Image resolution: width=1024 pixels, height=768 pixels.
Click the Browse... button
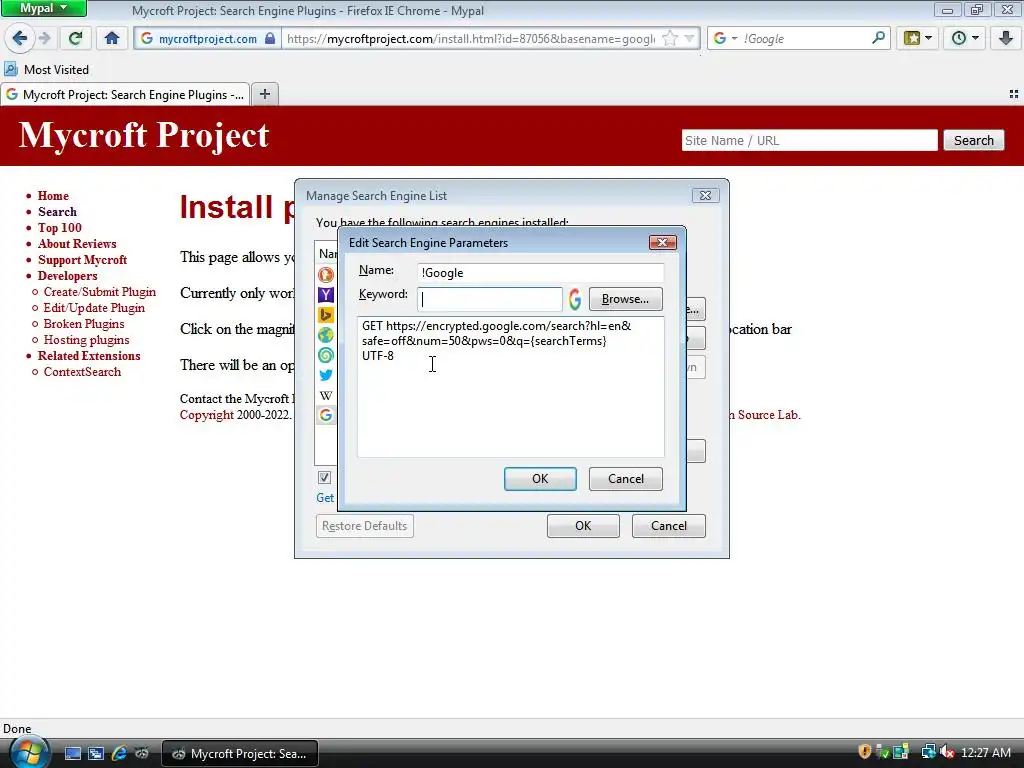click(626, 299)
